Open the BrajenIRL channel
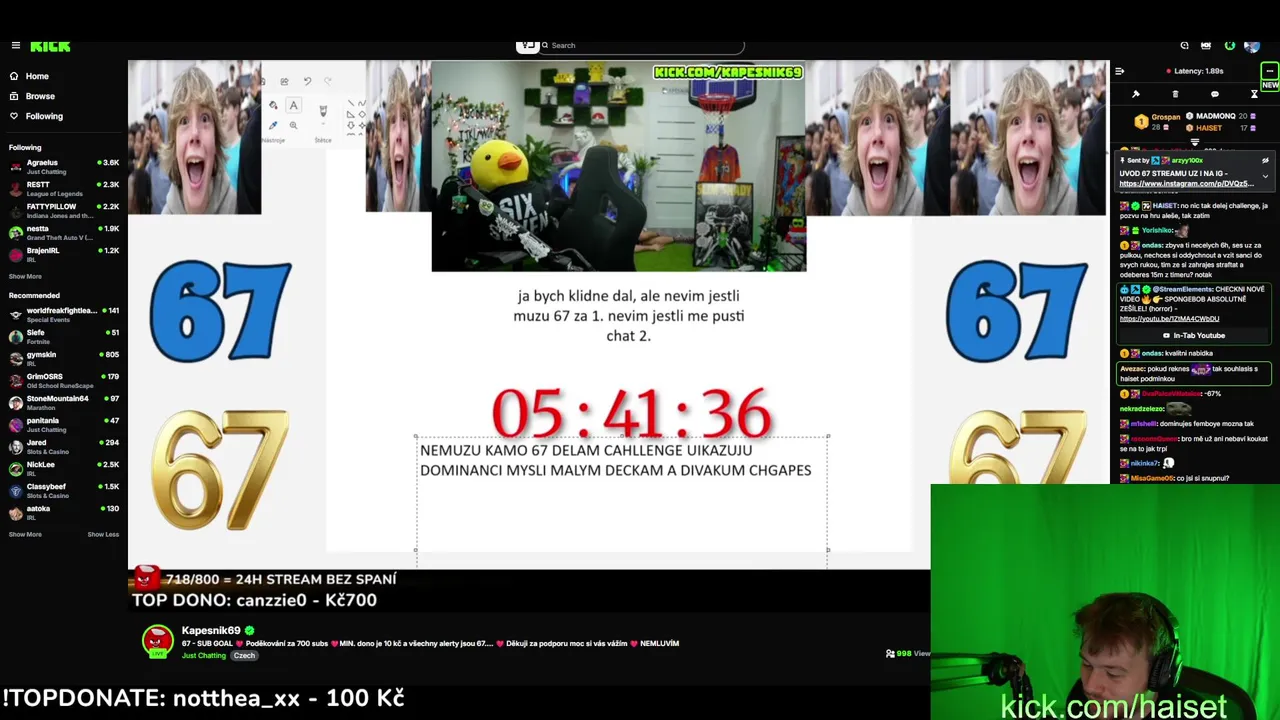 [64, 254]
